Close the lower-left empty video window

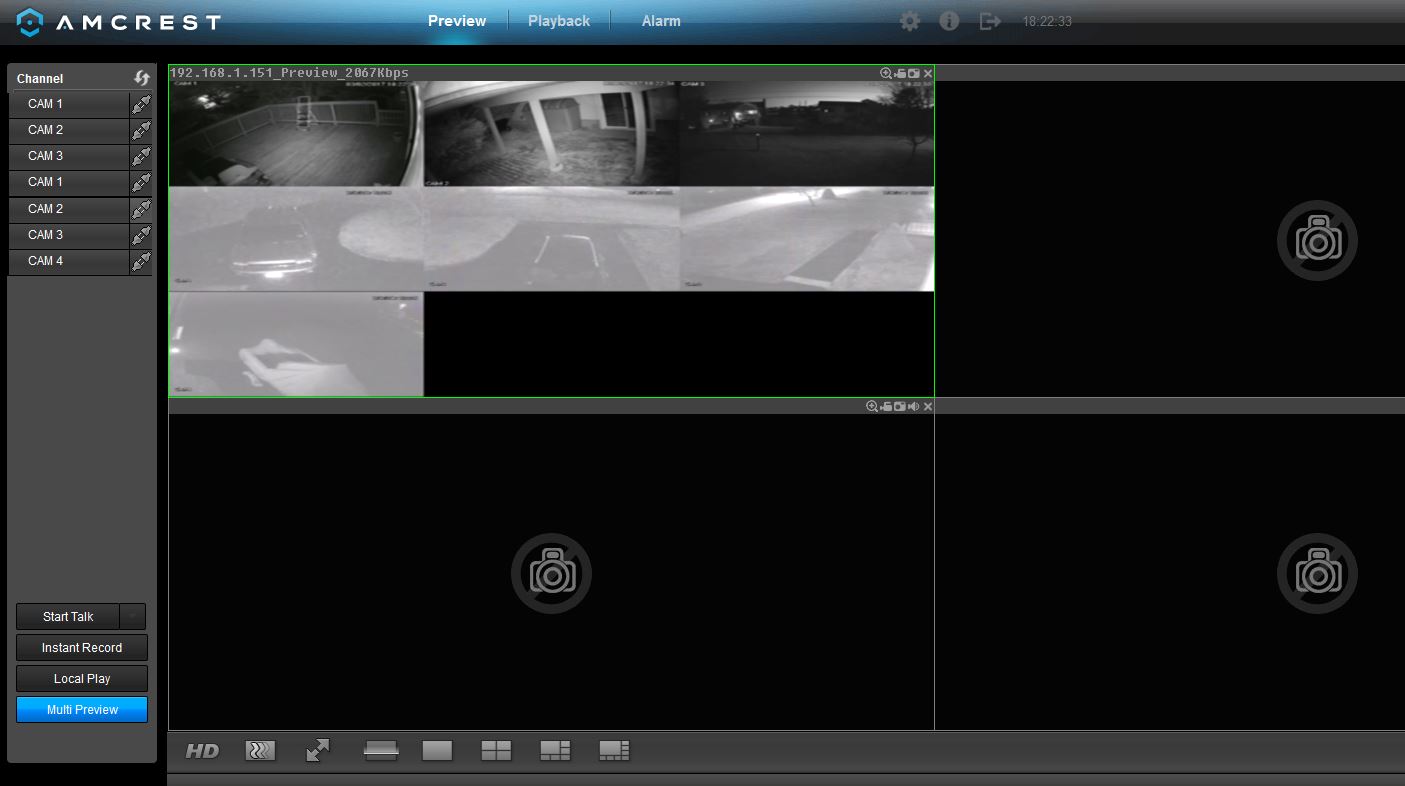[x=928, y=406]
